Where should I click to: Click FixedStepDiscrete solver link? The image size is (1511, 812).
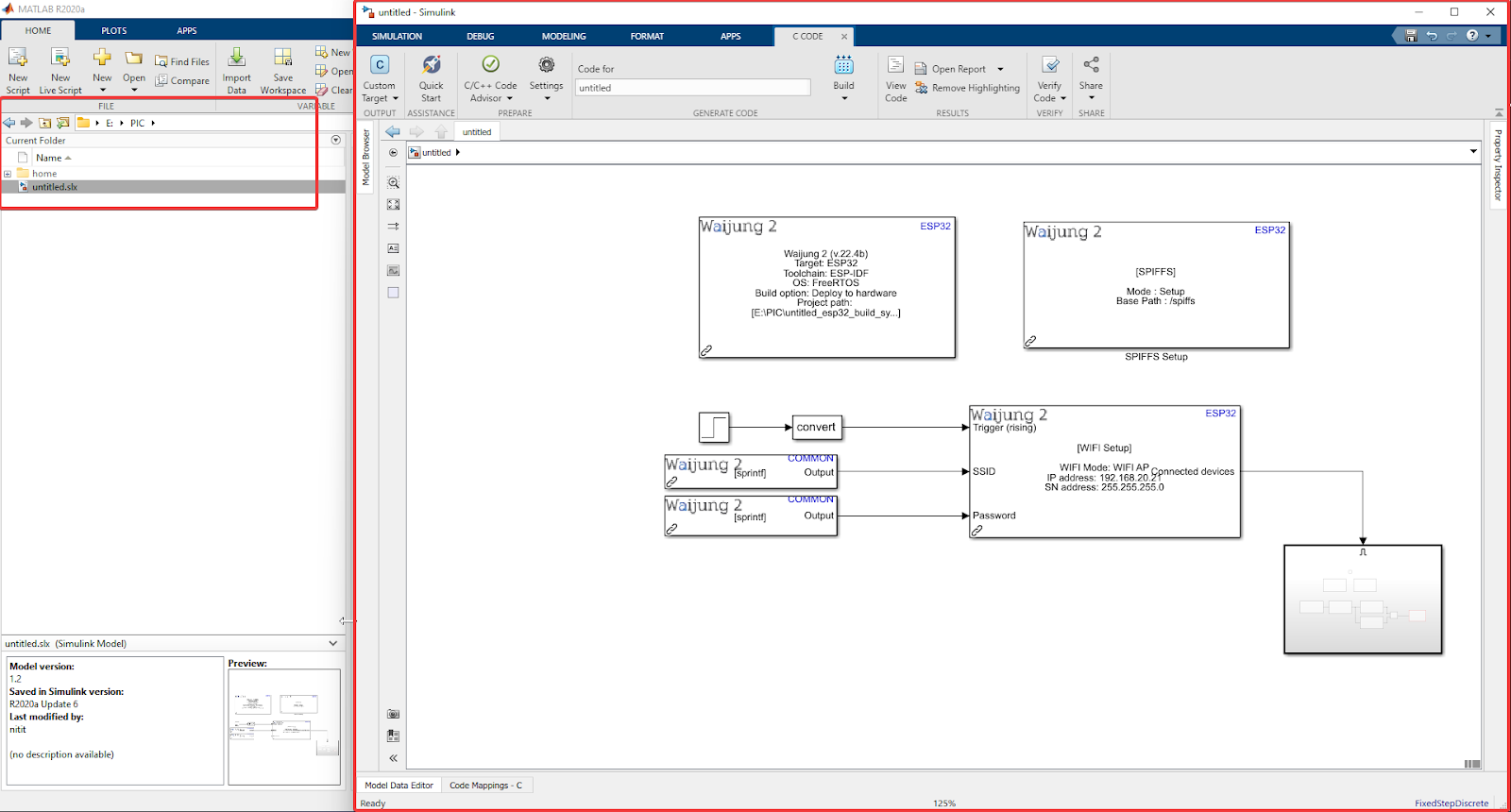click(1452, 804)
